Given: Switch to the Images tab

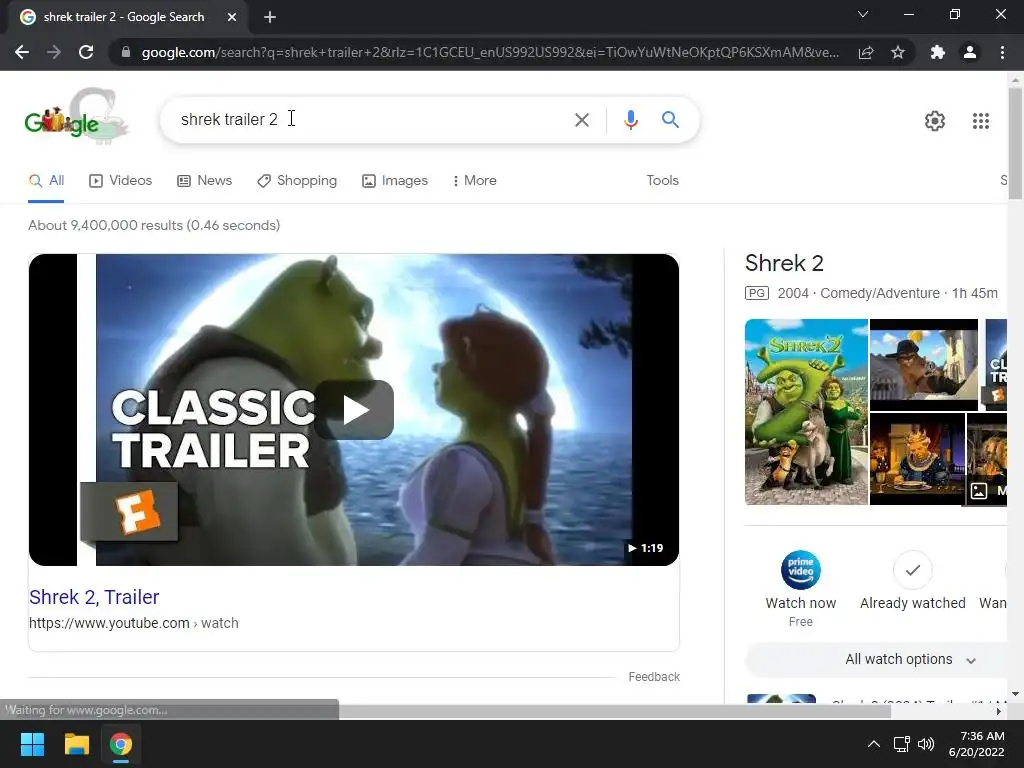Looking at the screenshot, I should pyautogui.click(x=395, y=181).
